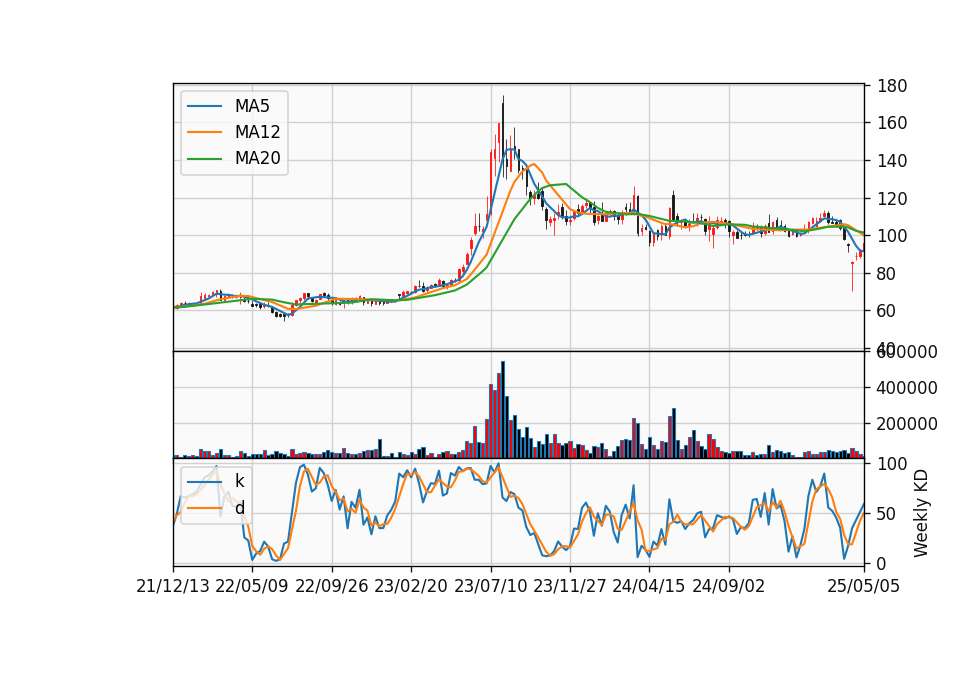Click the MA20 legend label
960x690 pixels.
pos(258,158)
